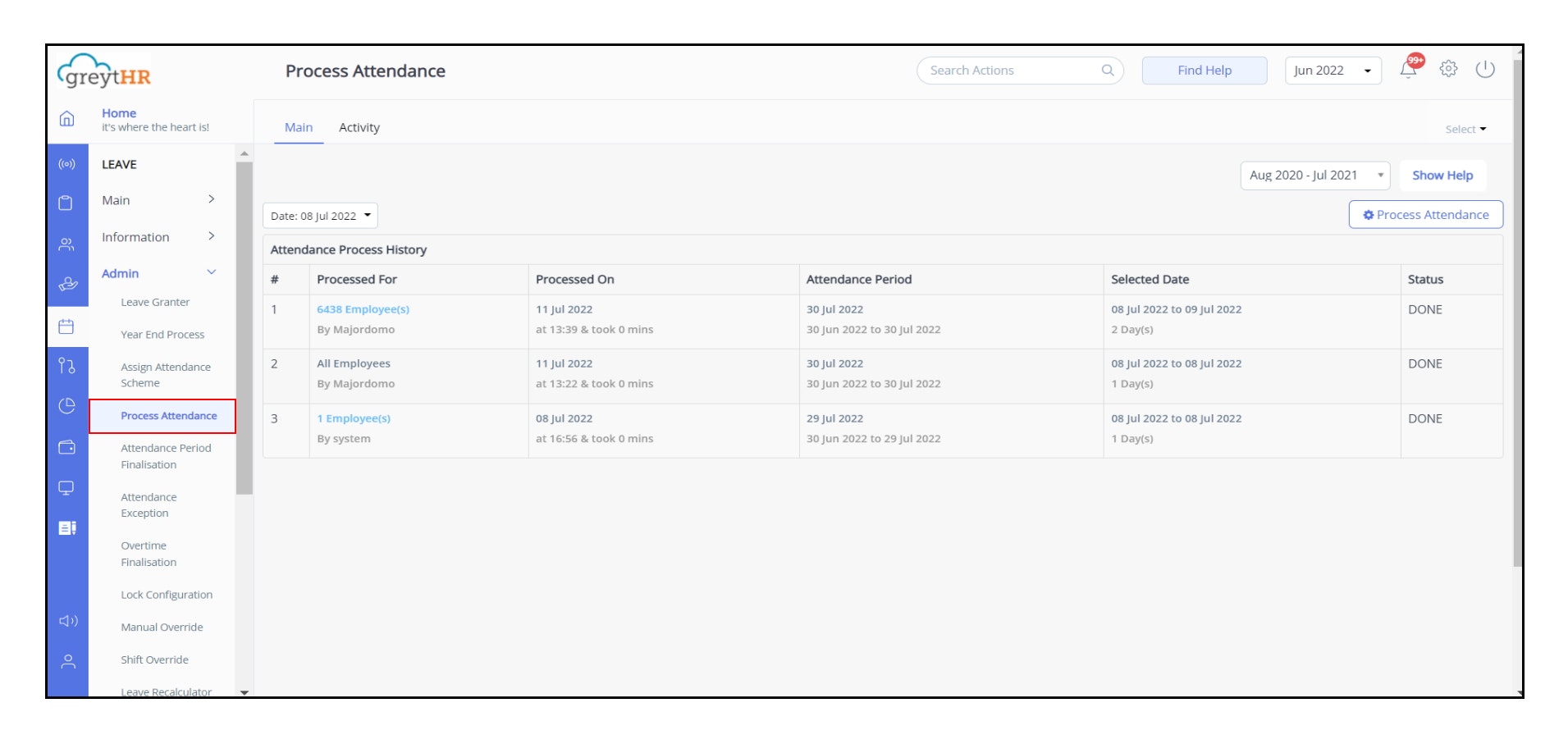Click the Home icon in the sidebar

[x=67, y=119]
